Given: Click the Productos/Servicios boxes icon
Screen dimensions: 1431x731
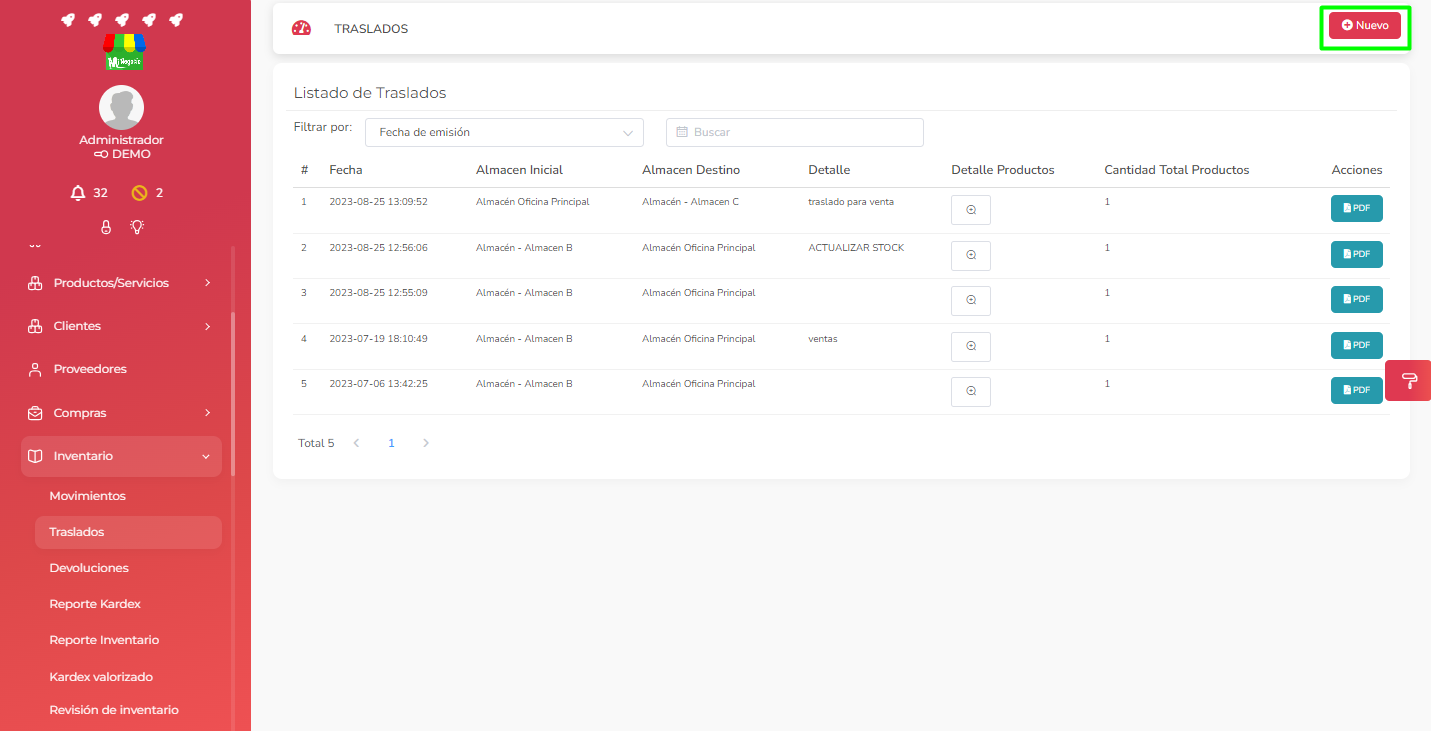Looking at the screenshot, I should pyautogui.click(x=35, y=283).
